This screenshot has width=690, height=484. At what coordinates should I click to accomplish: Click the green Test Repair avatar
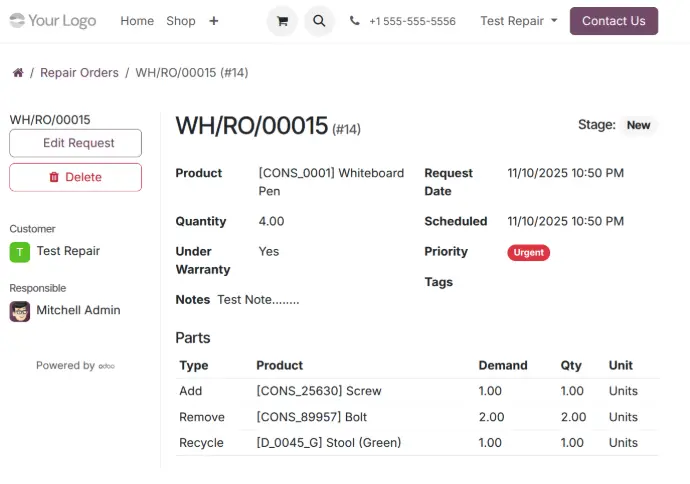click(20, 252)
